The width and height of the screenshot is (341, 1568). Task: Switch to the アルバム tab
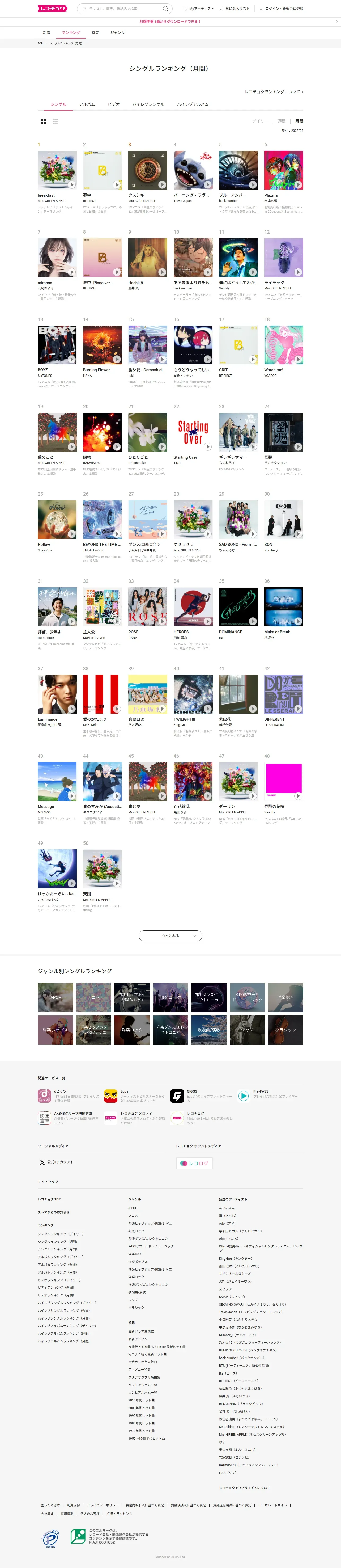point(87,104)
